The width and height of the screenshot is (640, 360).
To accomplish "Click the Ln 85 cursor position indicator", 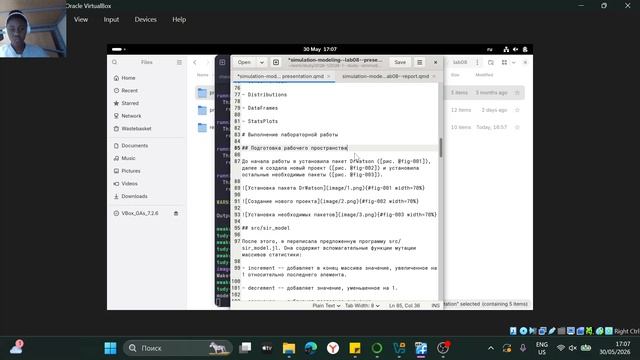I will tap(404, 306).
